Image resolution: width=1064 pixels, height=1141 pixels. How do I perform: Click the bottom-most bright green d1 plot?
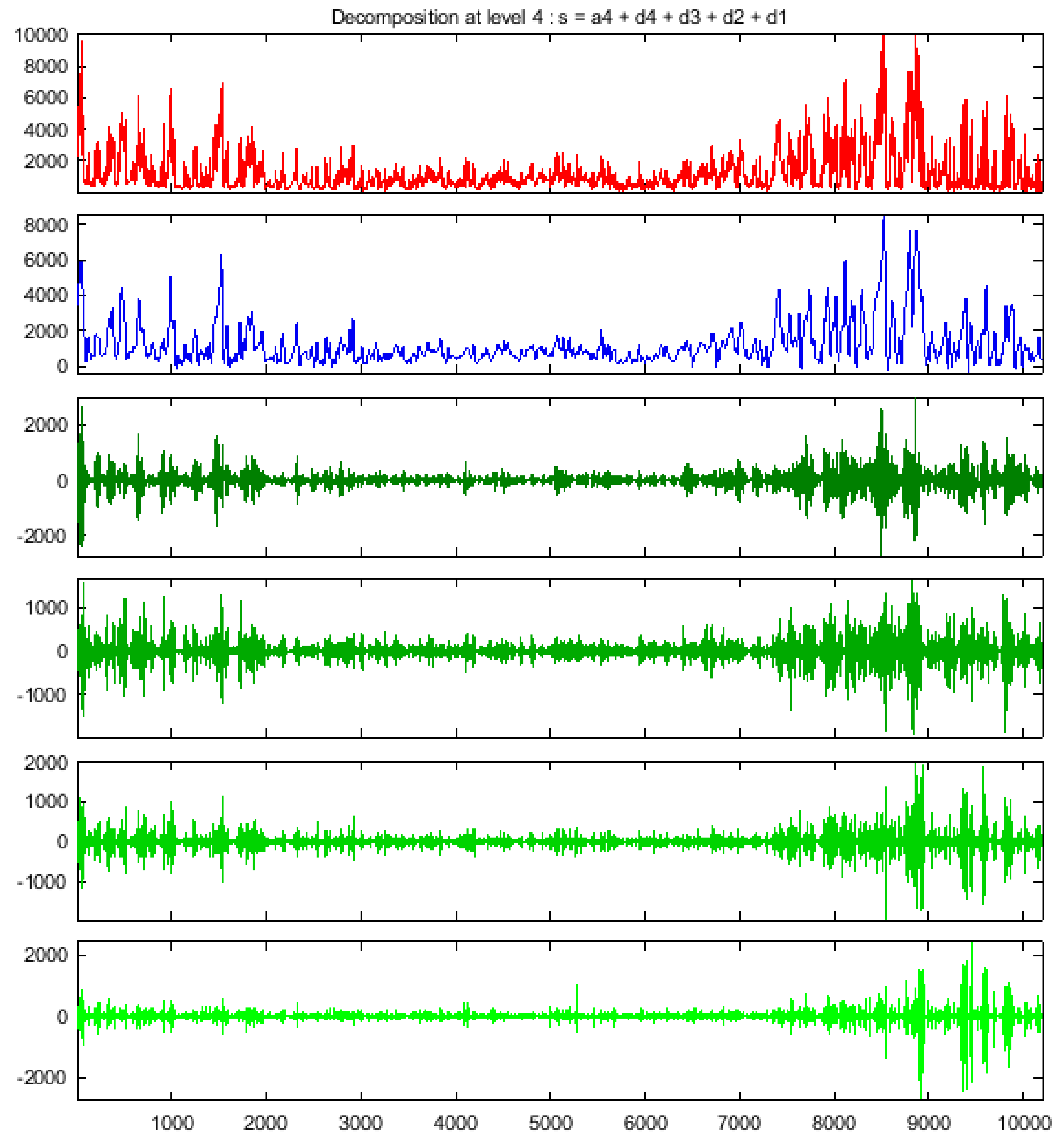(560, 1016)
